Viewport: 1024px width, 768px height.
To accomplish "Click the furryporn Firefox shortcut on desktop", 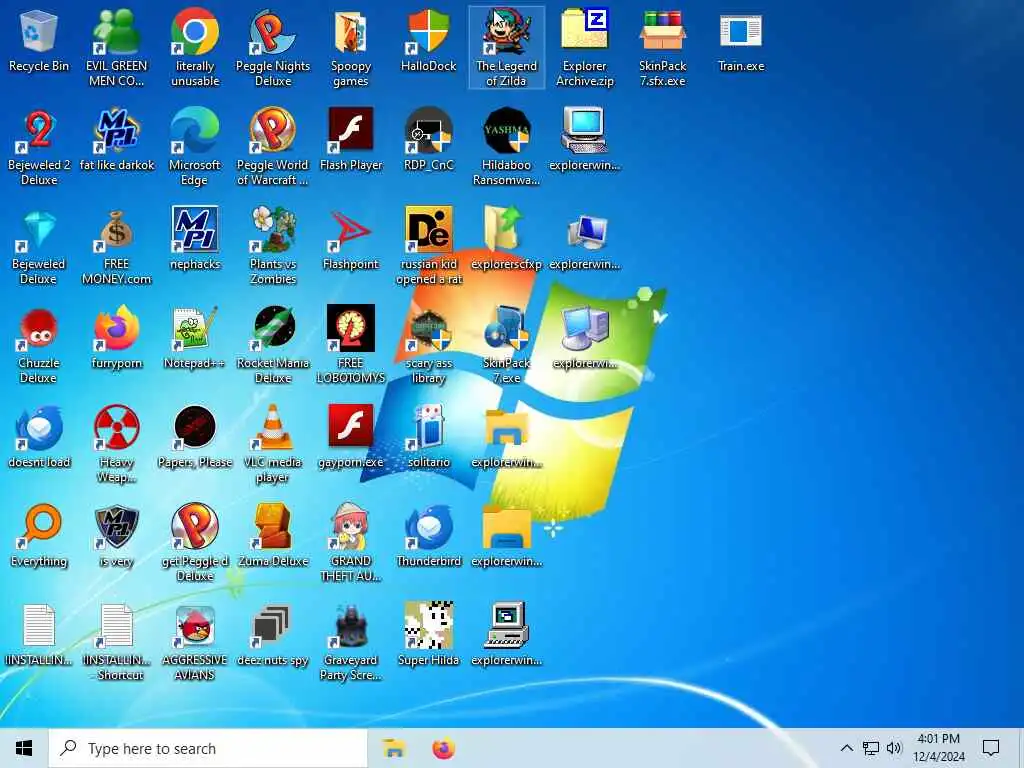I will click(x=116, y=329).
